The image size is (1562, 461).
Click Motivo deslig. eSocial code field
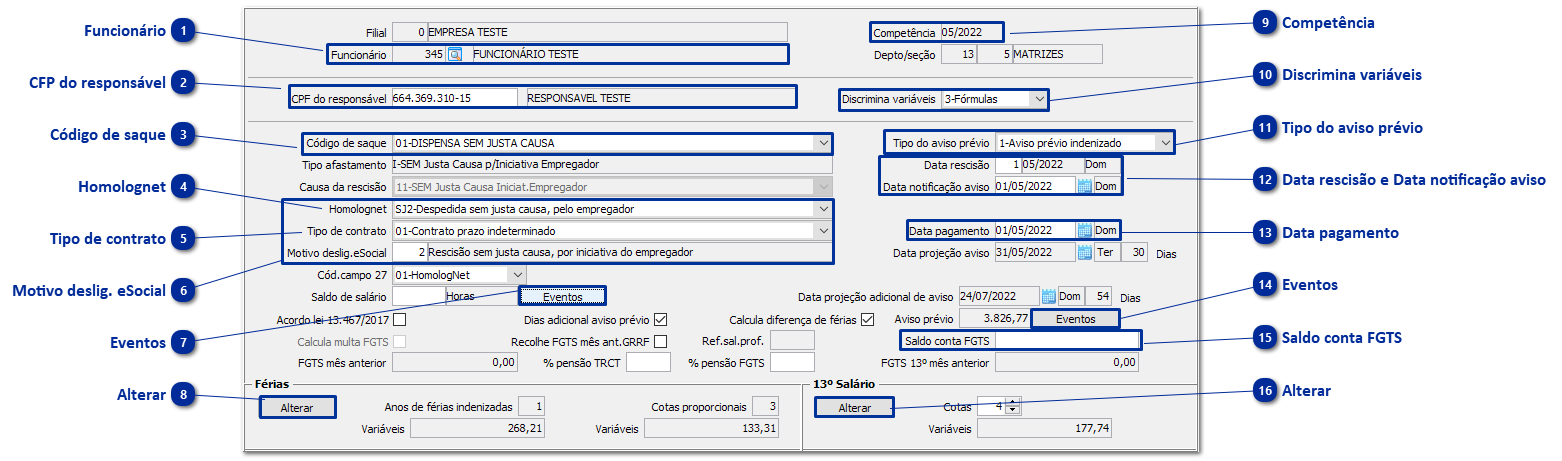410,252
